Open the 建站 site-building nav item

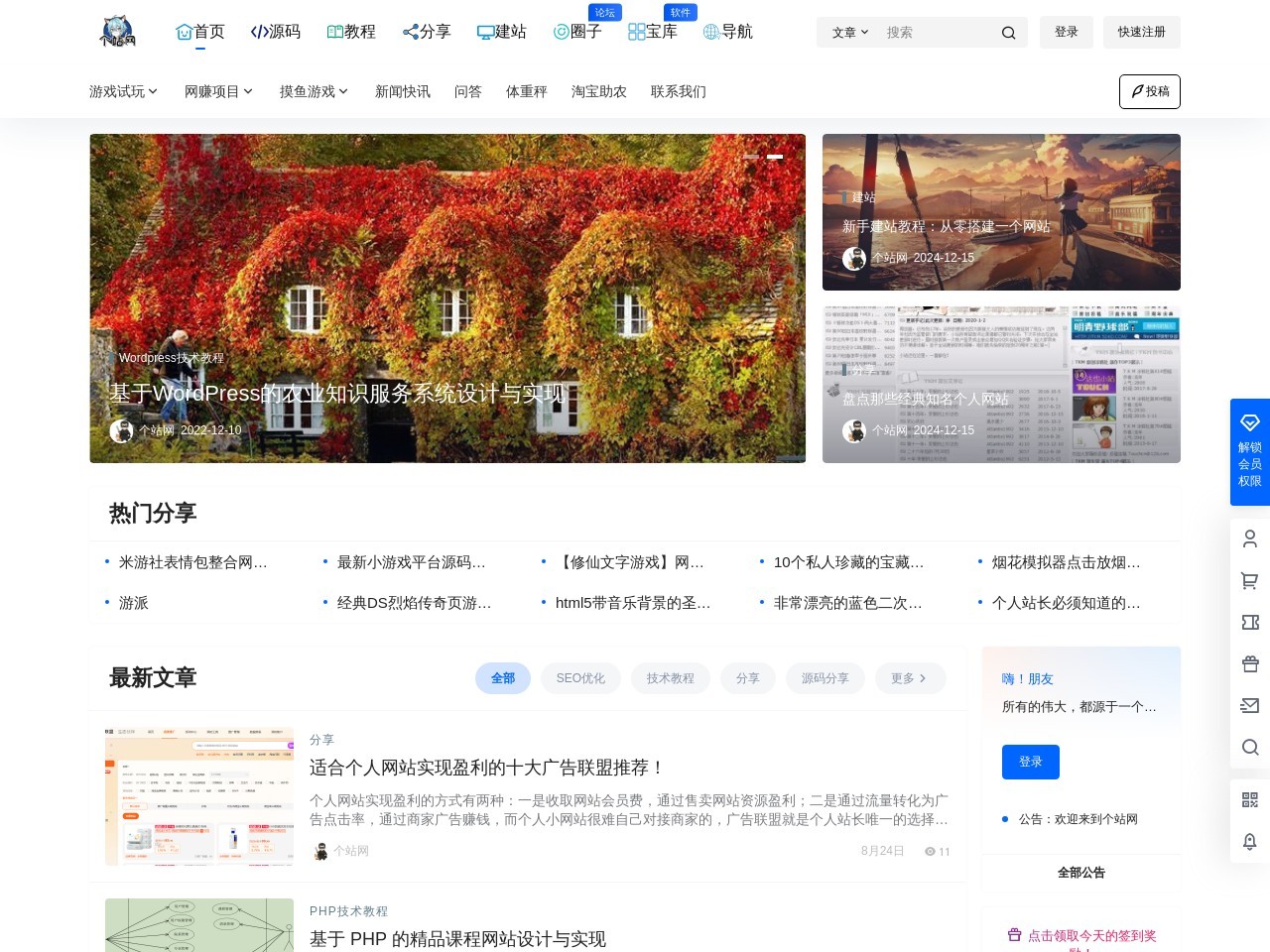click(501, 32)
